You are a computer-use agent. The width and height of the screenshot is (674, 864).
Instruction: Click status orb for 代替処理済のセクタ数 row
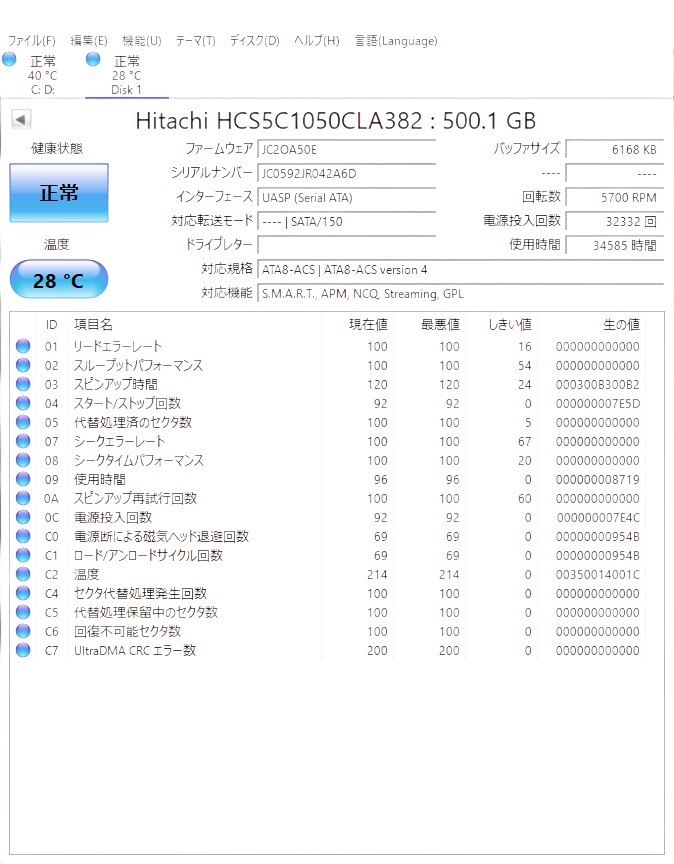(23, 422)
